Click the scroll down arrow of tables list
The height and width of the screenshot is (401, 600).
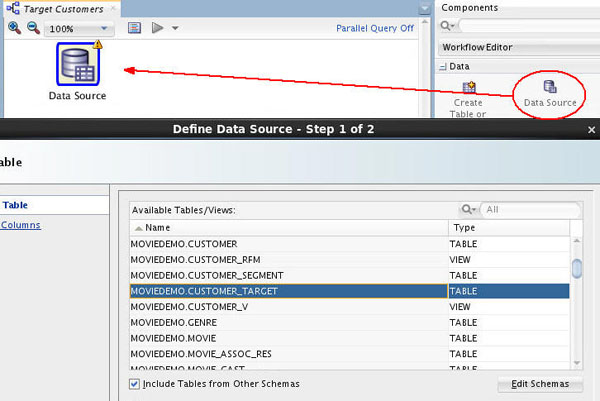577,363
